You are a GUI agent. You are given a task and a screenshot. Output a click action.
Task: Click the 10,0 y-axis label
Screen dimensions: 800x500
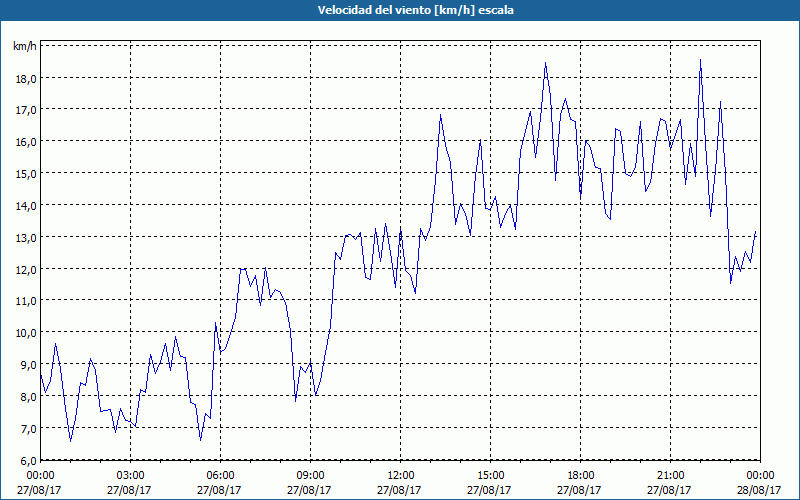pyautogui.click(x=27, y=333)
